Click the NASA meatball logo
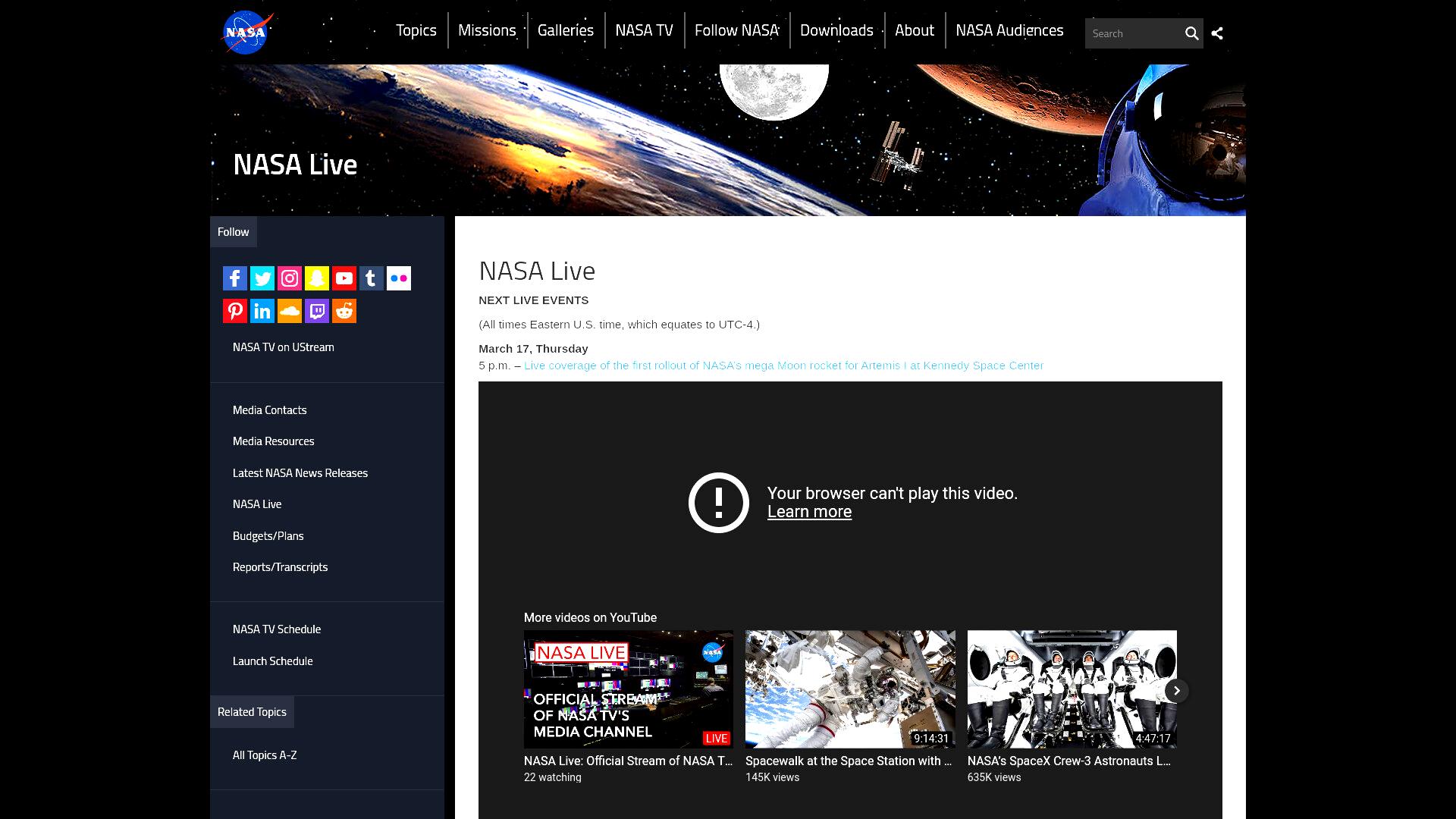The width and height of the screenshot is (1456, 819). click(247, 32)
